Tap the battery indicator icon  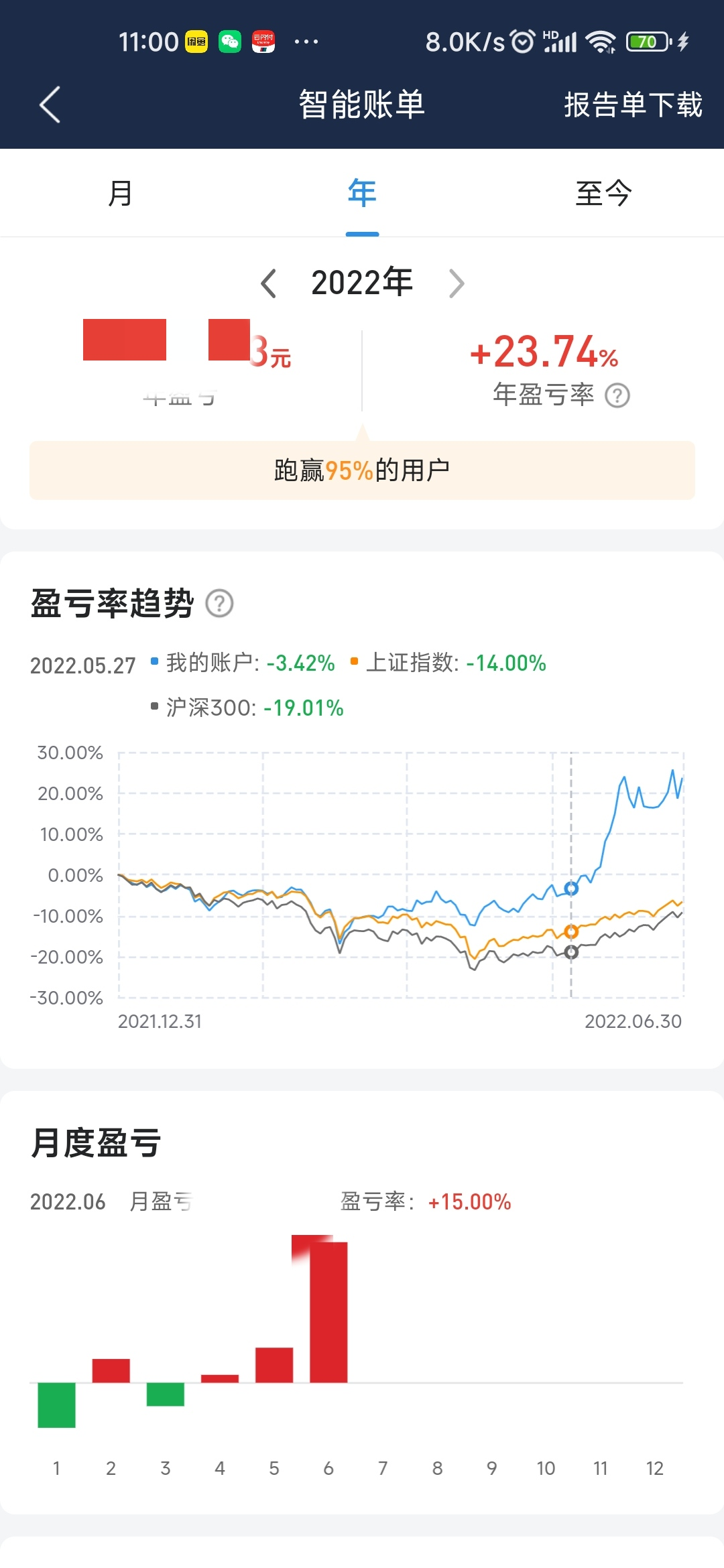(x=648, y=42)
